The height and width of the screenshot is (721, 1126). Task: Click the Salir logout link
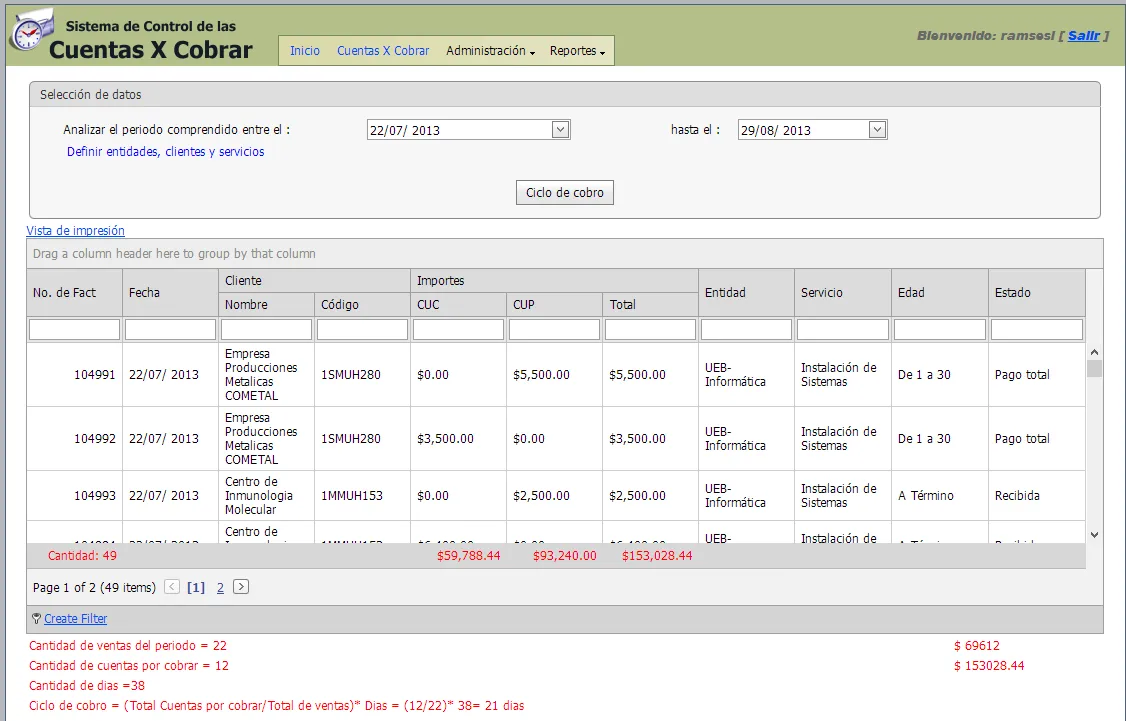pyautogui.click(x=1083, y=36)
